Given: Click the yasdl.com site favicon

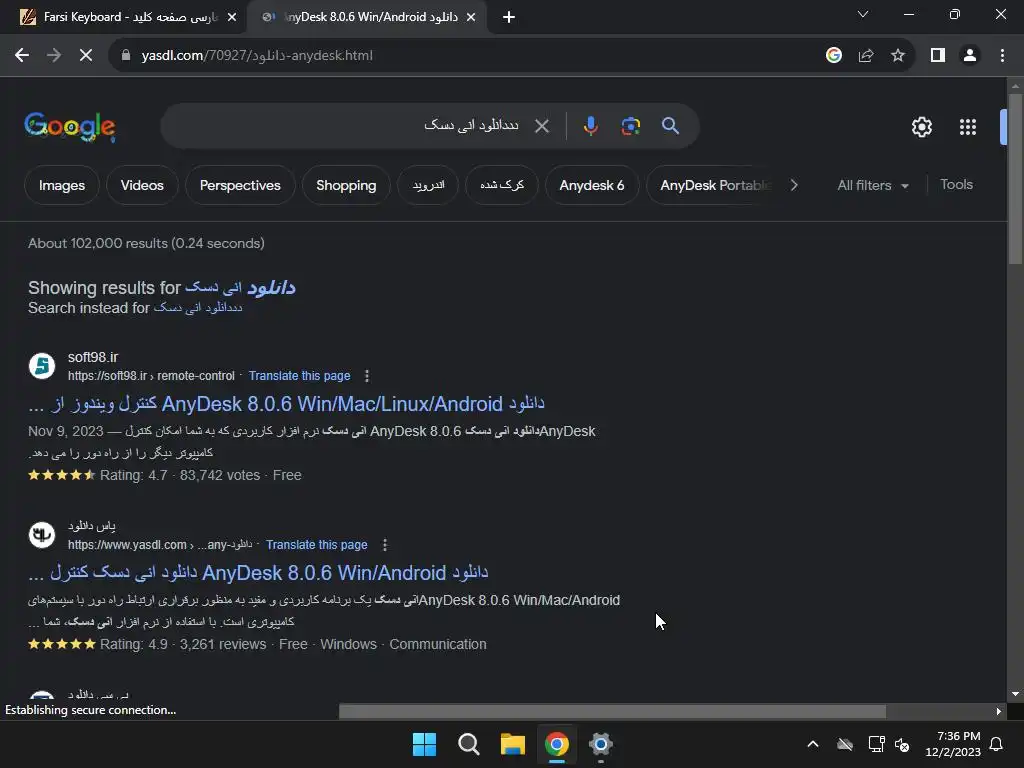Looking at the screenshot, I should (x=42, y=535).
